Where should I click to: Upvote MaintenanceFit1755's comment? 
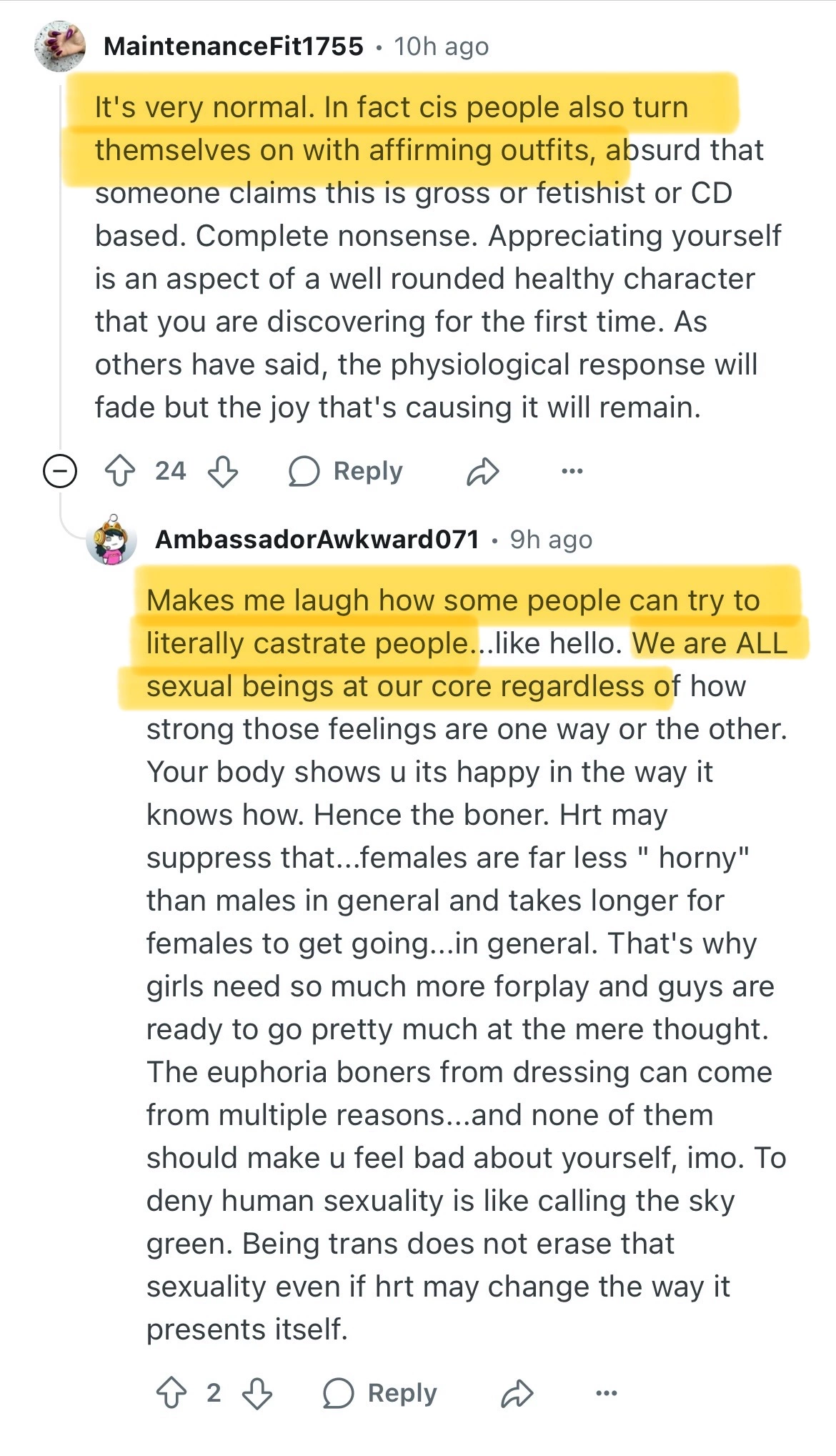119,472
